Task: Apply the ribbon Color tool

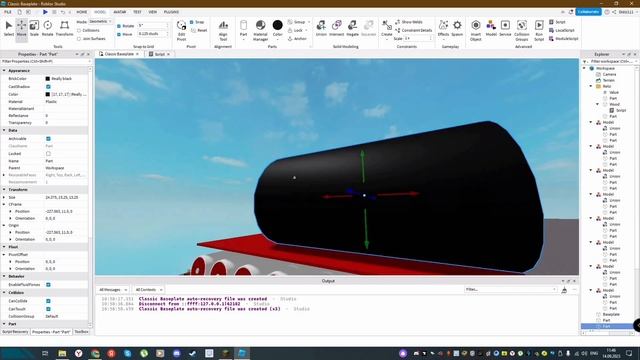Action: pos(278,29)
